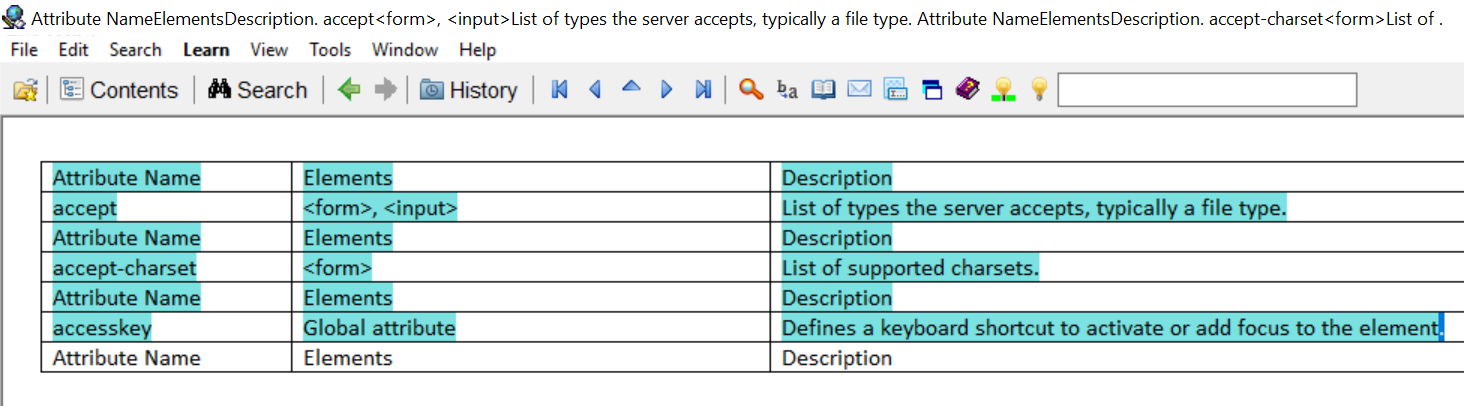Click the magnifying glass find icon
This screenshot has height=406, width=1464.
click(x=751, y=90)
